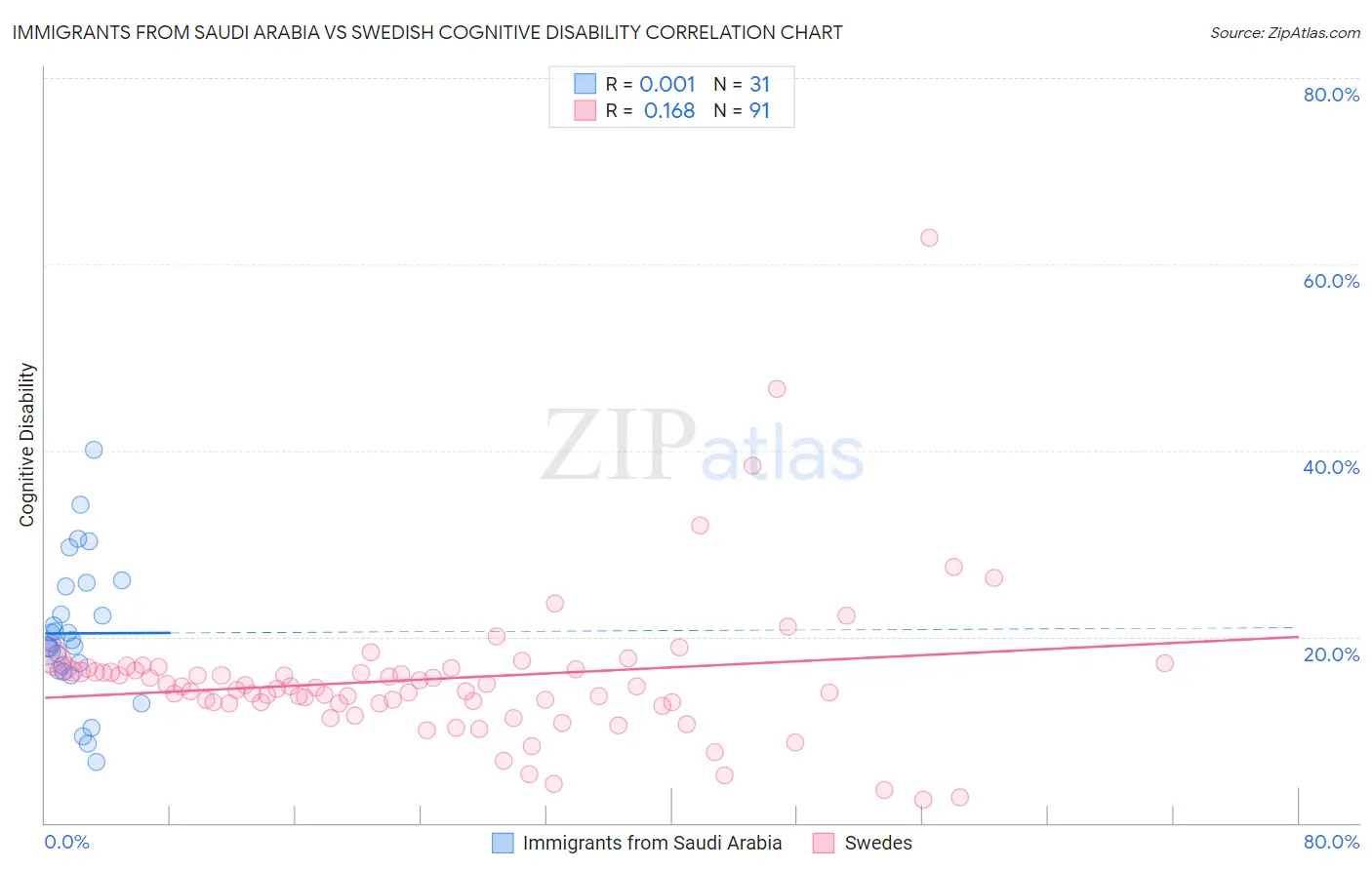
Task: Click the solid blue regression line segment
Action: click(x=107, y=633)
